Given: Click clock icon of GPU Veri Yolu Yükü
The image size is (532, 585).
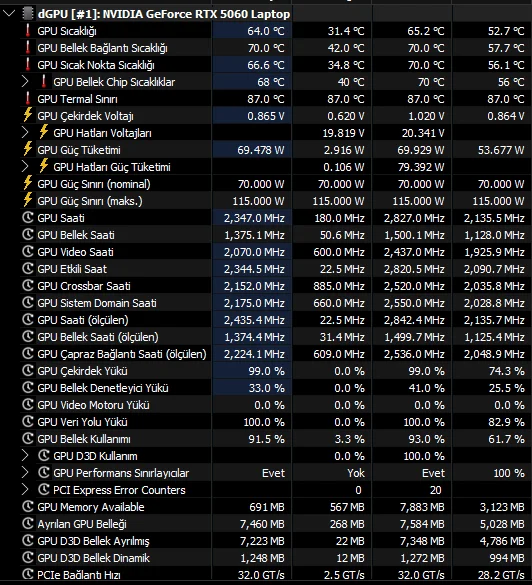Looking at the screenshot, I should (28, 422).
